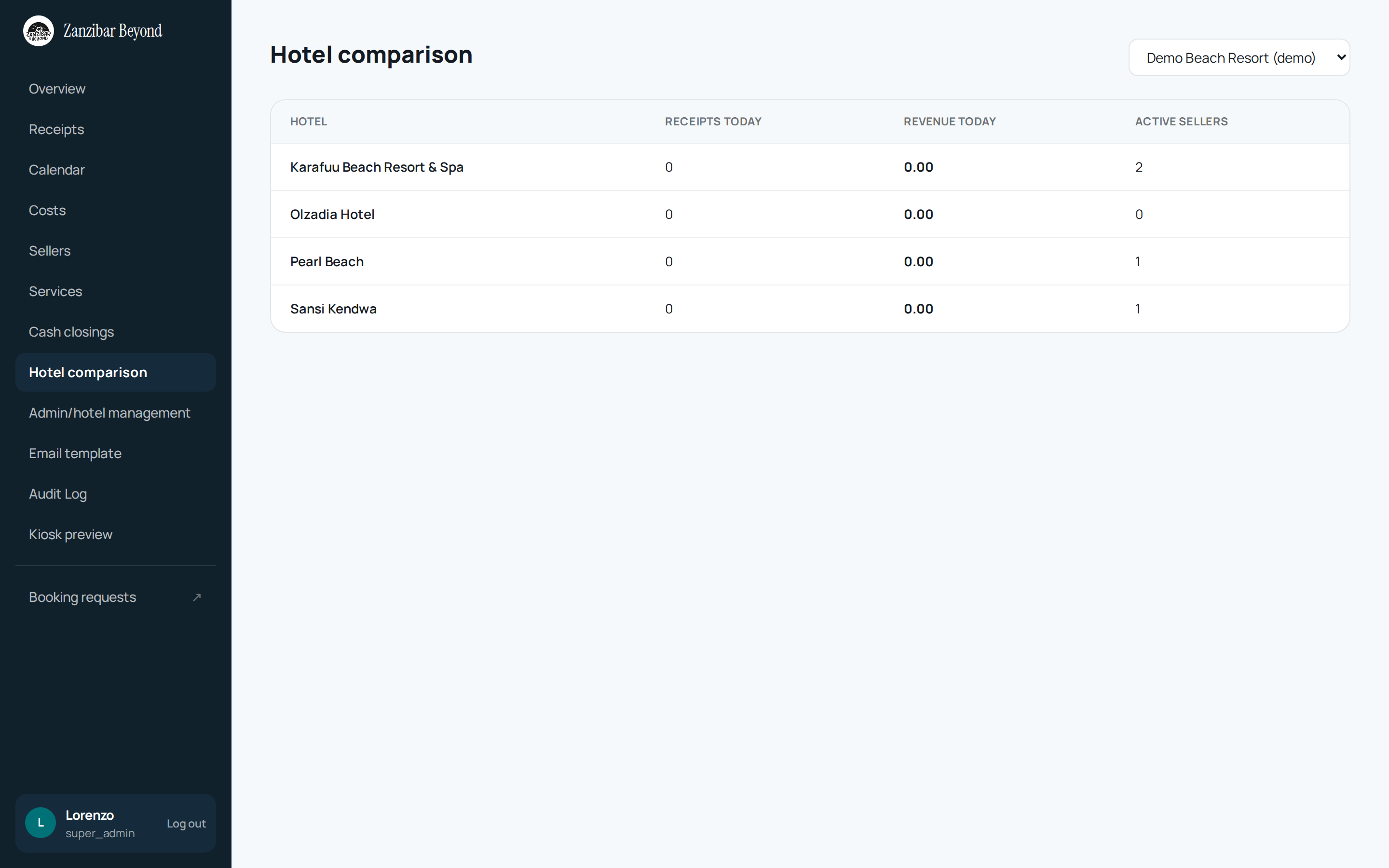
Task: Click Lorenzo's avatar circle
Action: point(40,823)
